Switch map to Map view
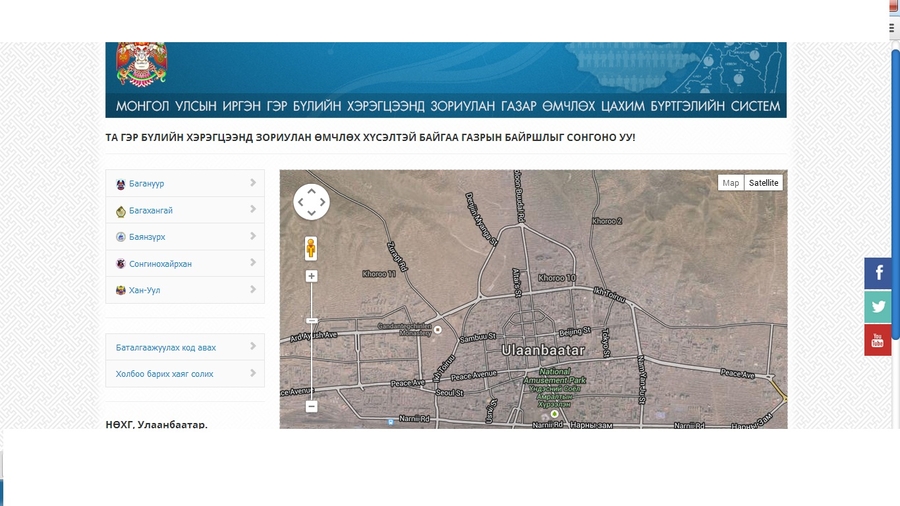This screenshot has height=506, width=900. 731,183
